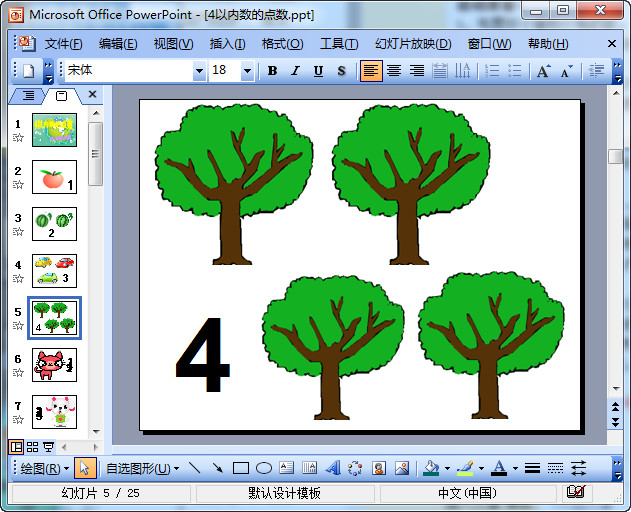Open the 插入(I) menu
631x512 pixels.
coord(227,43)
